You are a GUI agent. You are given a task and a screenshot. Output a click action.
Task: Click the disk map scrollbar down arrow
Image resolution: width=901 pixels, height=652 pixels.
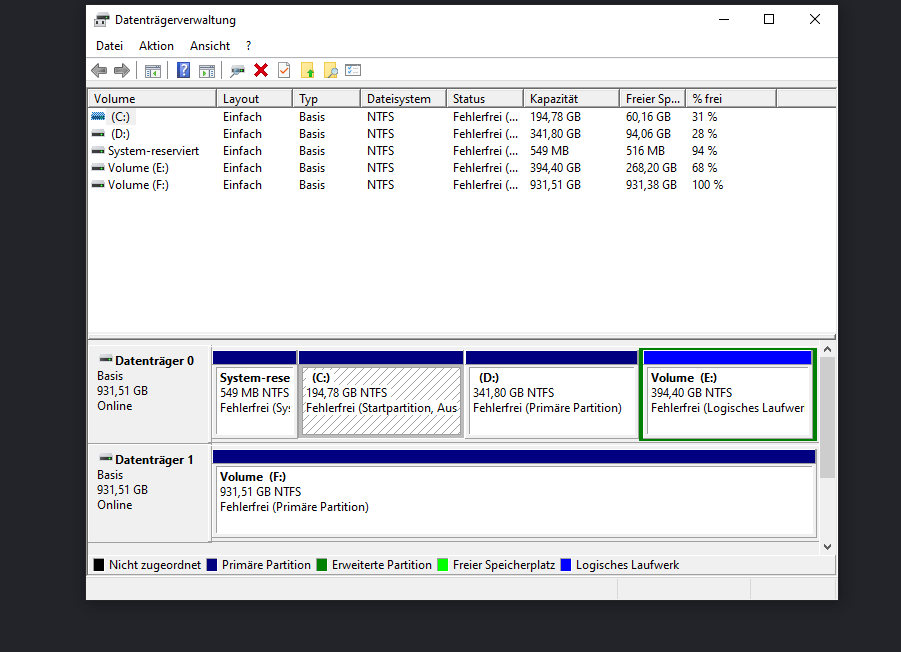827,547
